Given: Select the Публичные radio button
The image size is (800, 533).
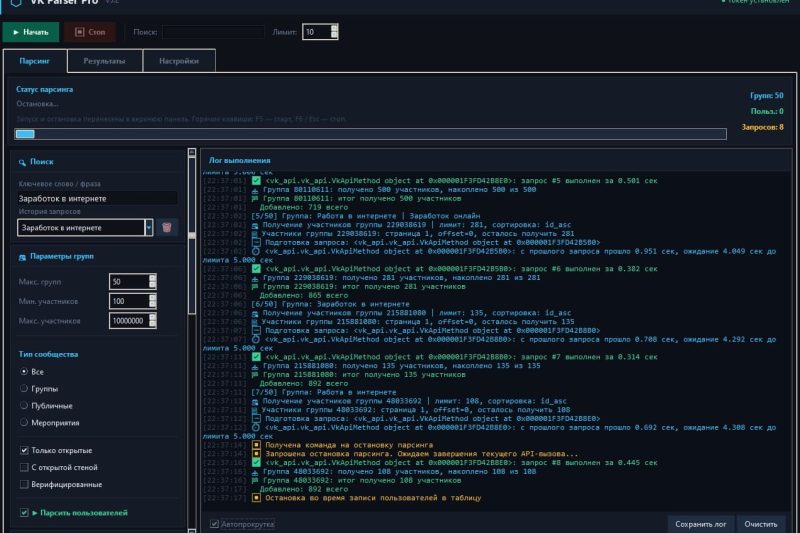Looking at the screenshot, I should (24, 405).
